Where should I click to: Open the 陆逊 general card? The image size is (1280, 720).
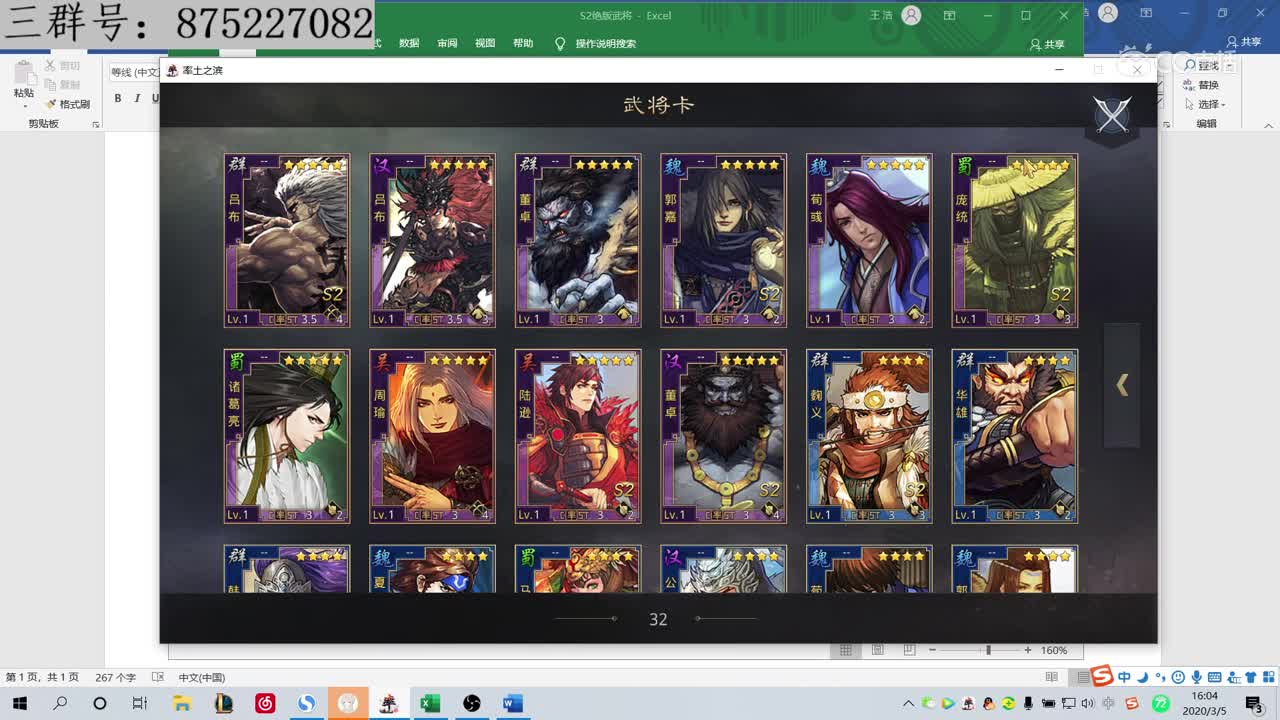[578, 436]
